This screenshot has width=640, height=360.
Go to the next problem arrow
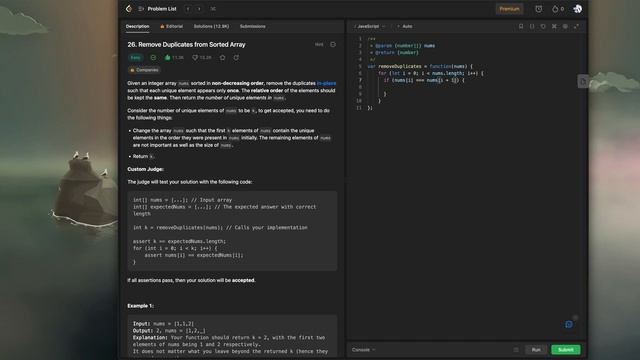tap(199, 9)
